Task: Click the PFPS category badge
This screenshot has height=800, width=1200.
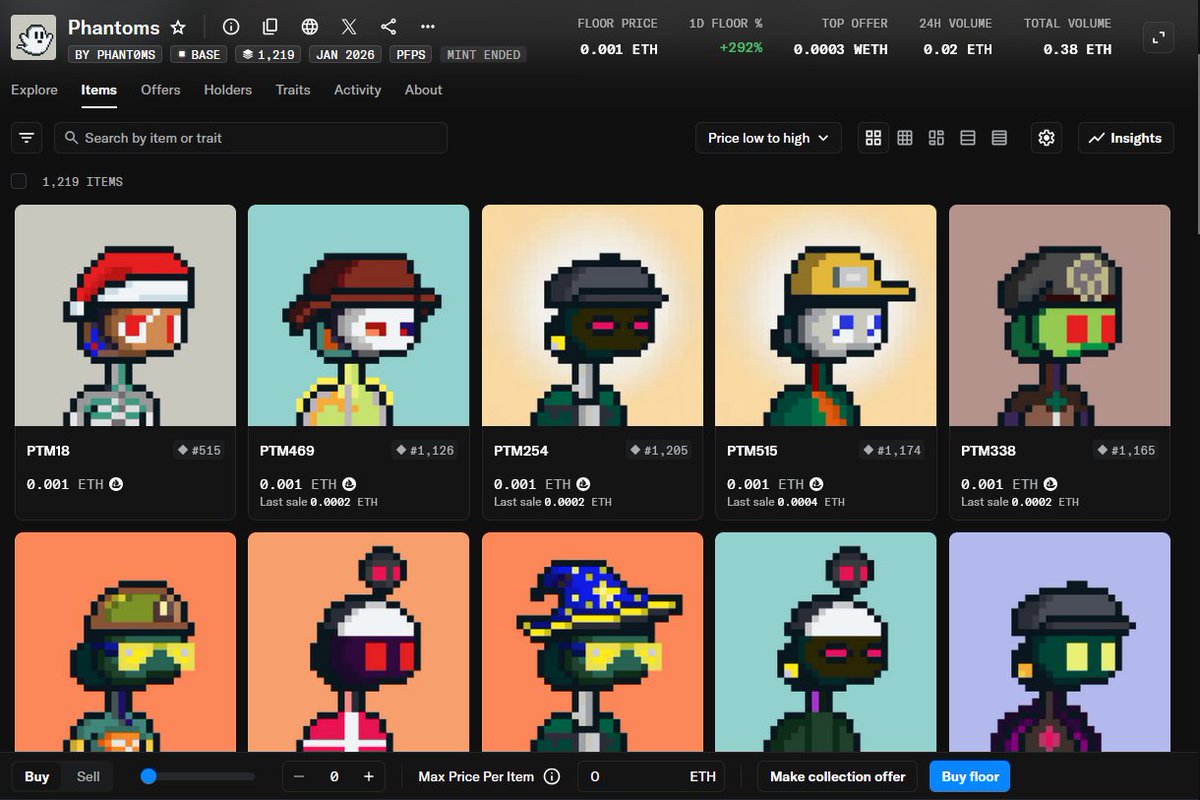Action: (x=410, y=54)
